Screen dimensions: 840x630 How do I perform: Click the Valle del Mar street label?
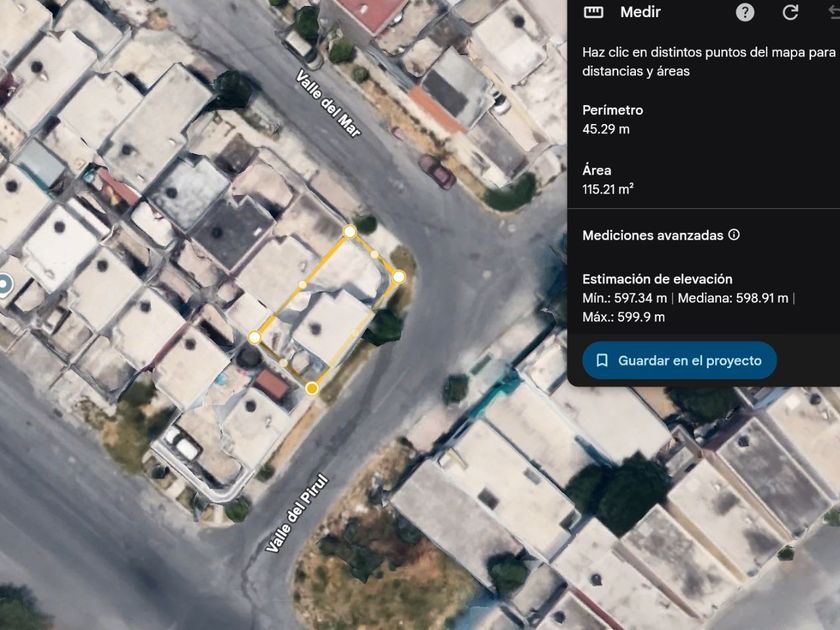[328, 103]
